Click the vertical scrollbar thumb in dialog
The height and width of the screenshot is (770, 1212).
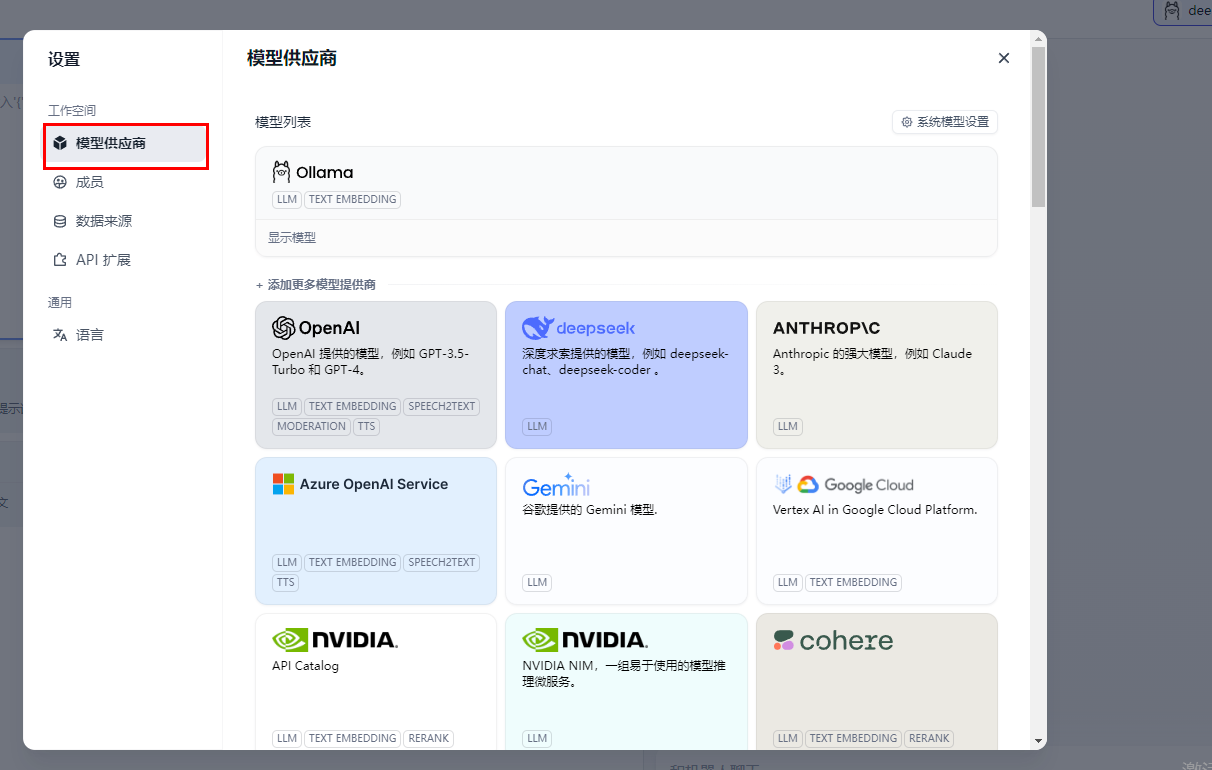click(x=1039, y=127)
